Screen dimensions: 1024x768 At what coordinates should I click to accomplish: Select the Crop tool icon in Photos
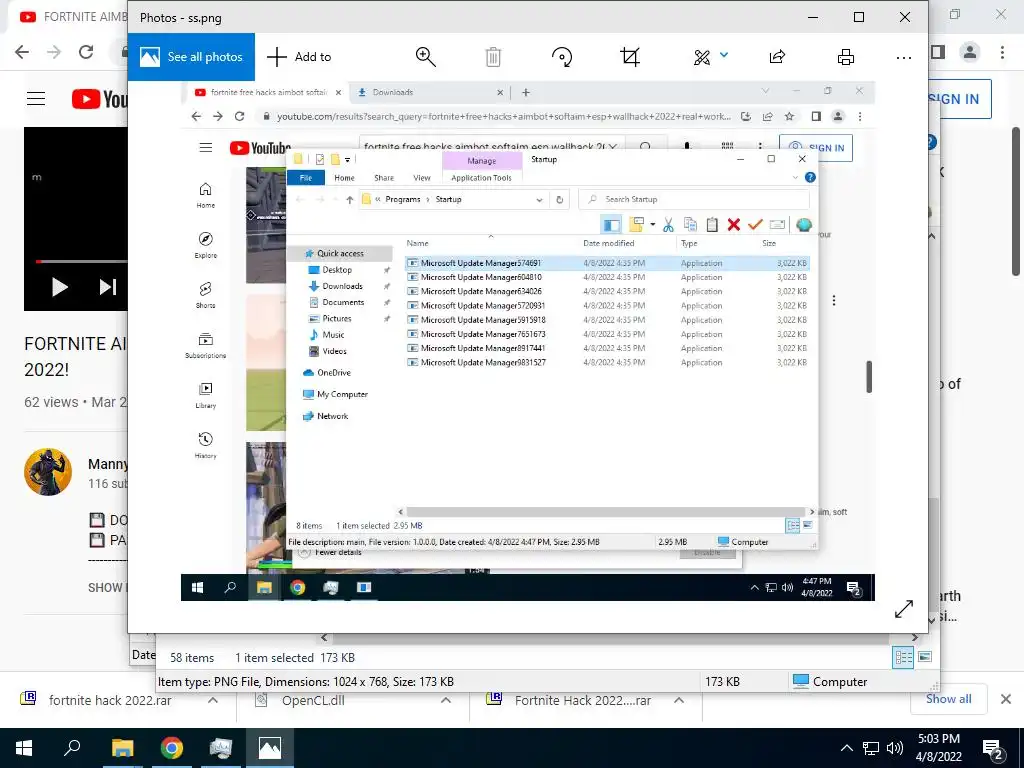pyautogui.click(x=630, y=57)
